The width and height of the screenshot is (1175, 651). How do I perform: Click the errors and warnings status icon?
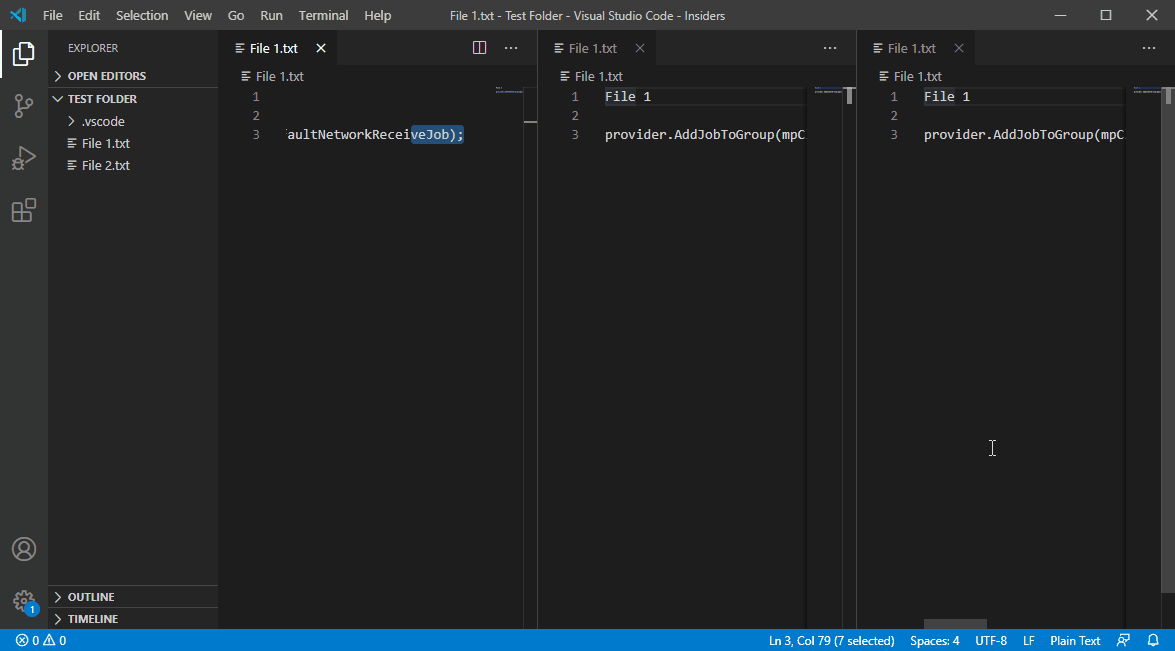pos(30,640)
